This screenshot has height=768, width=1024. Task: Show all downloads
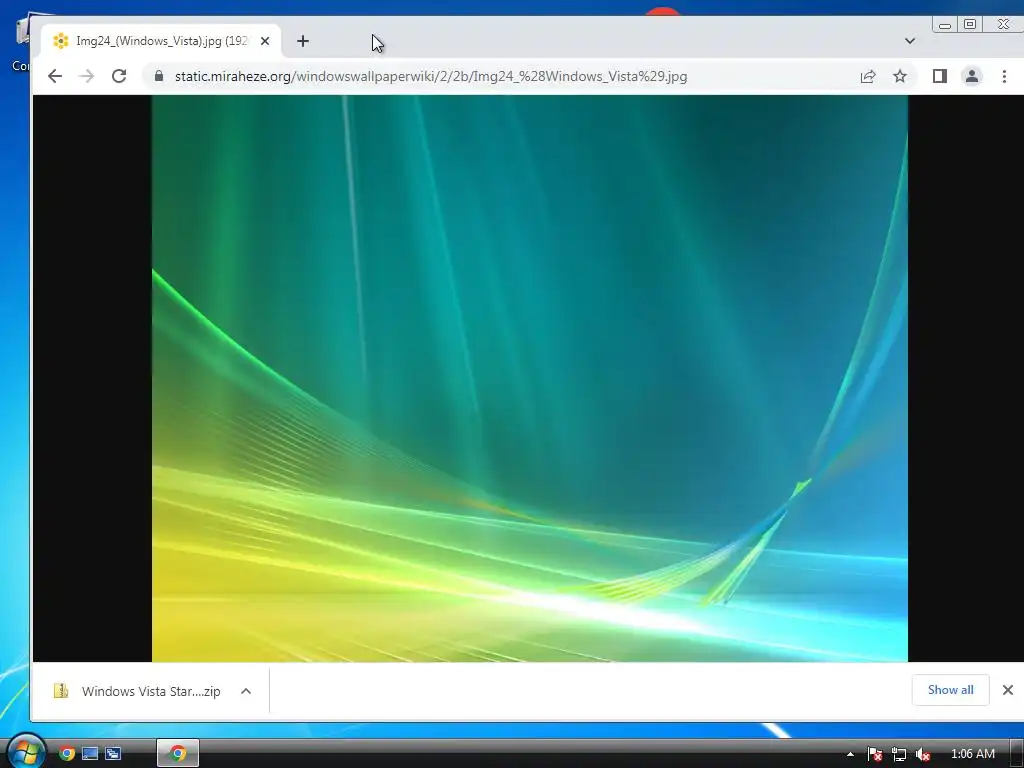click(950, 690)
